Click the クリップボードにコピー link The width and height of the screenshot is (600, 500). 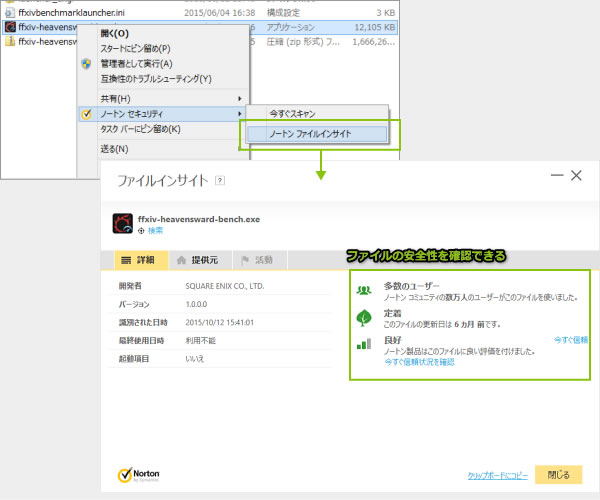point(497,476)
